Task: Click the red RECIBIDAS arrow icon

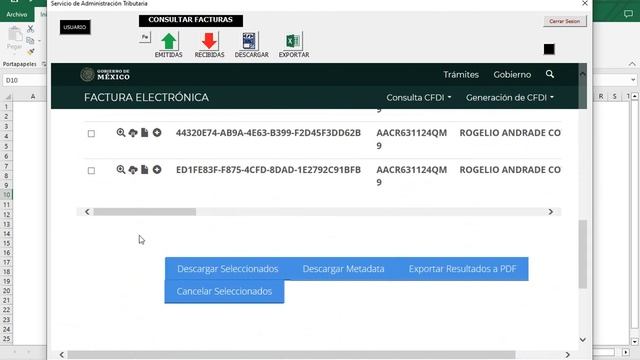Action: (209, 42)
